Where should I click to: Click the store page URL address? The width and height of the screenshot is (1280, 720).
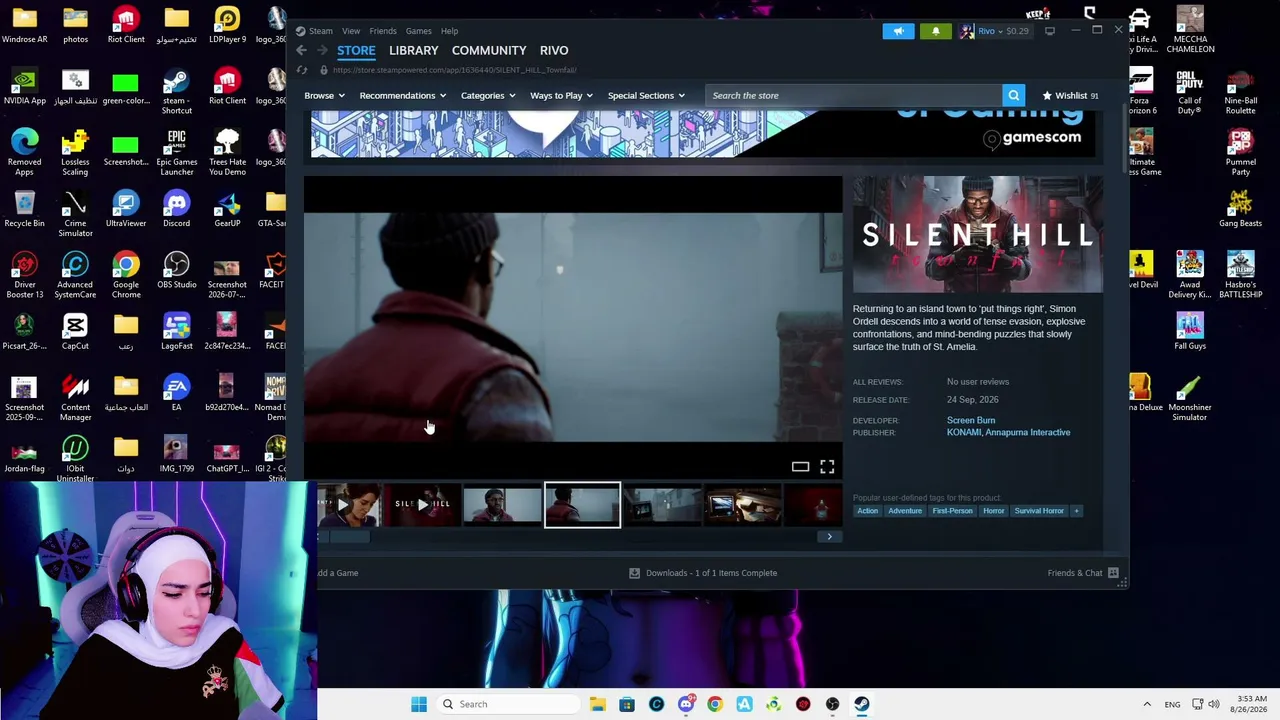coord(454,70)
